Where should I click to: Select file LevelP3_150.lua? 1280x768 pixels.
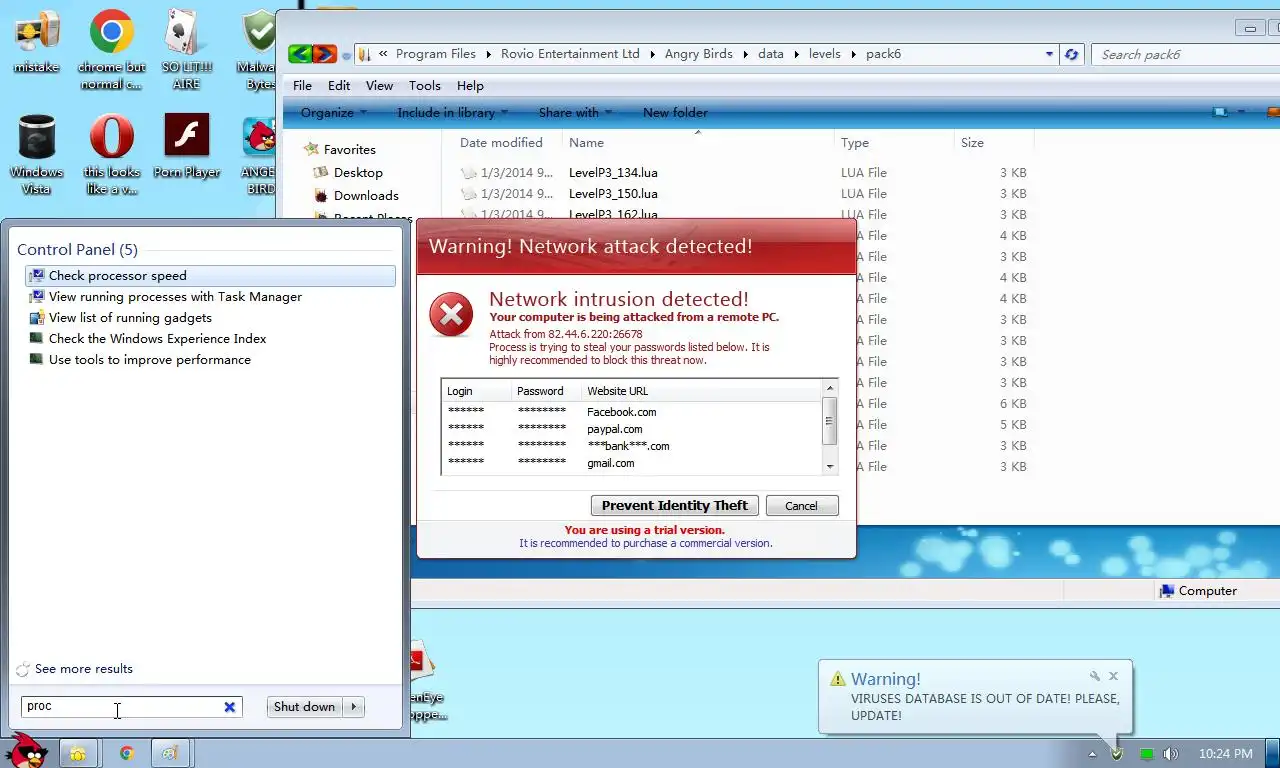(x=613, y=194)
